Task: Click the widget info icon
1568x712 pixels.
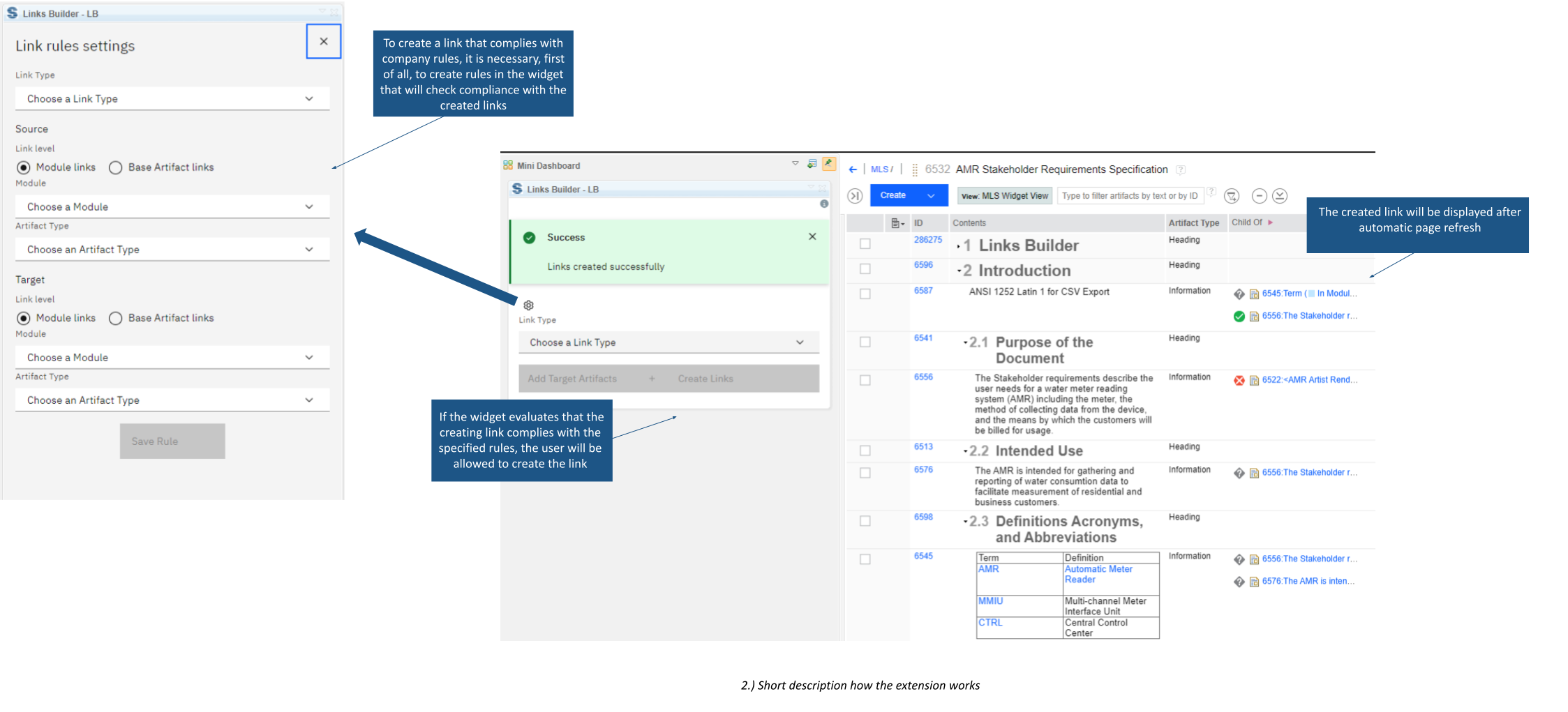Action: click(824, 204)
